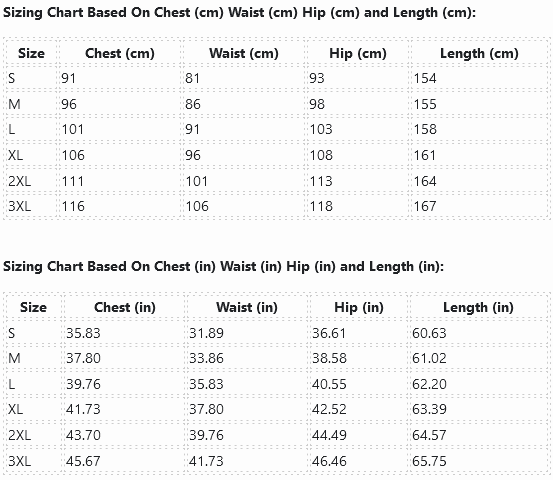Viewport: 553px width, 480px height.
Task: Click hip value 108 for size XL
Action: coord(321,155)
